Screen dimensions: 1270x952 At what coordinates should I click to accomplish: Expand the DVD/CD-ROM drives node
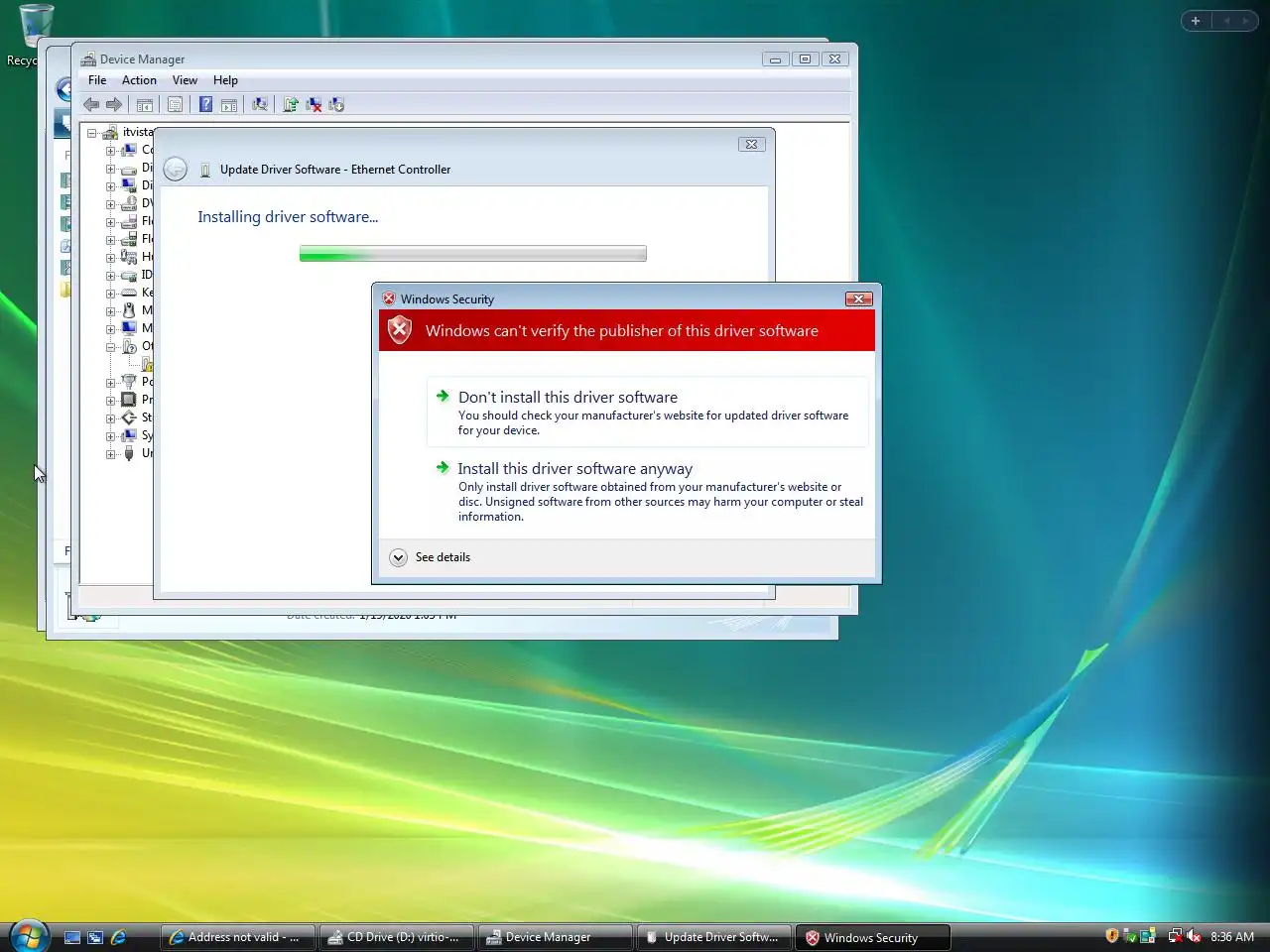pos(110,204)
